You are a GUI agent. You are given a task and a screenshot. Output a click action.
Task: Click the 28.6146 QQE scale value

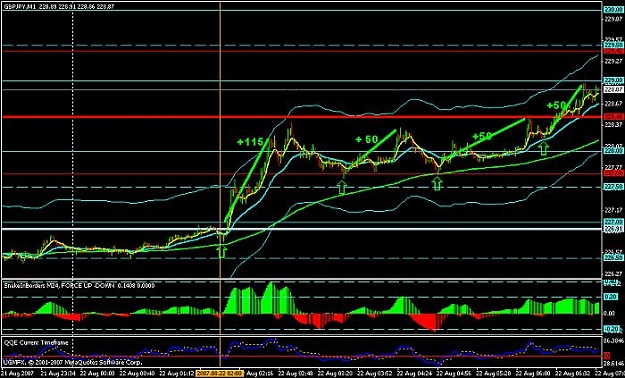click(614, 364)
